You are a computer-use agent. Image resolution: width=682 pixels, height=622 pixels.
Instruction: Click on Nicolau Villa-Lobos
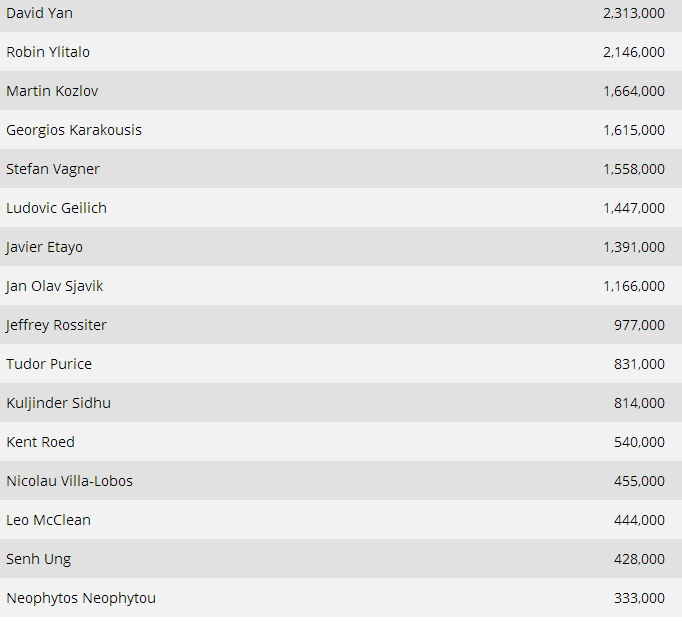[69, 481]
